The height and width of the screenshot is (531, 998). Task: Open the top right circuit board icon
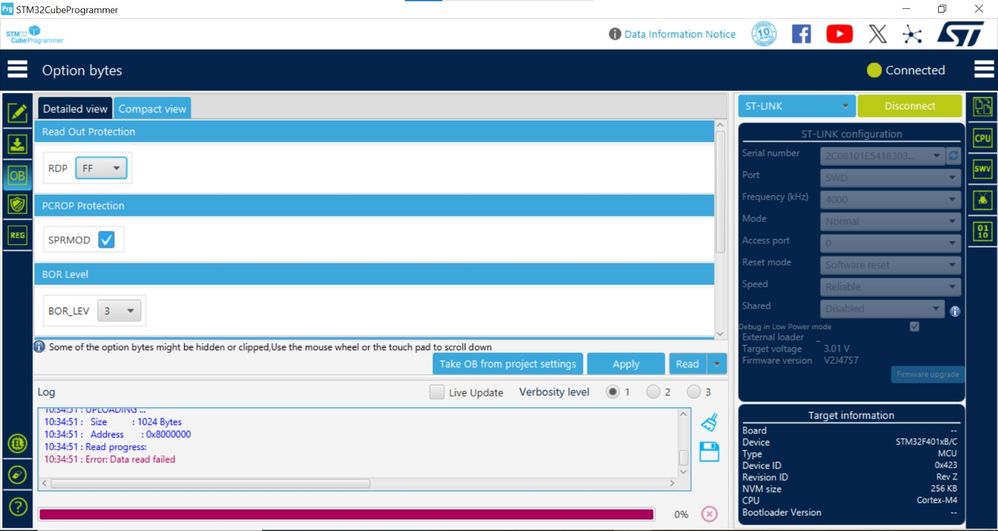click(x=983, y=106)
